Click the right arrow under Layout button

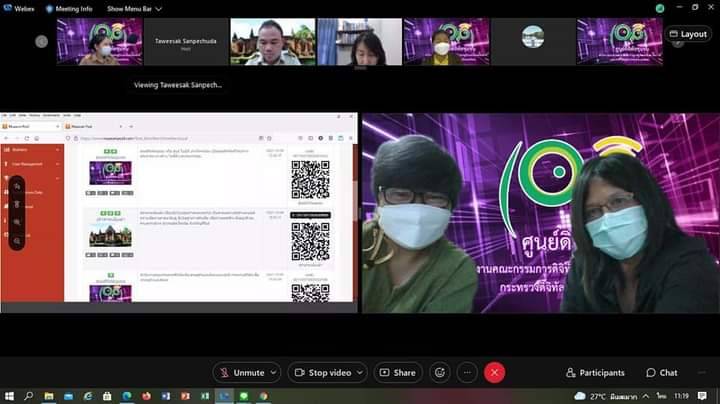678,44
